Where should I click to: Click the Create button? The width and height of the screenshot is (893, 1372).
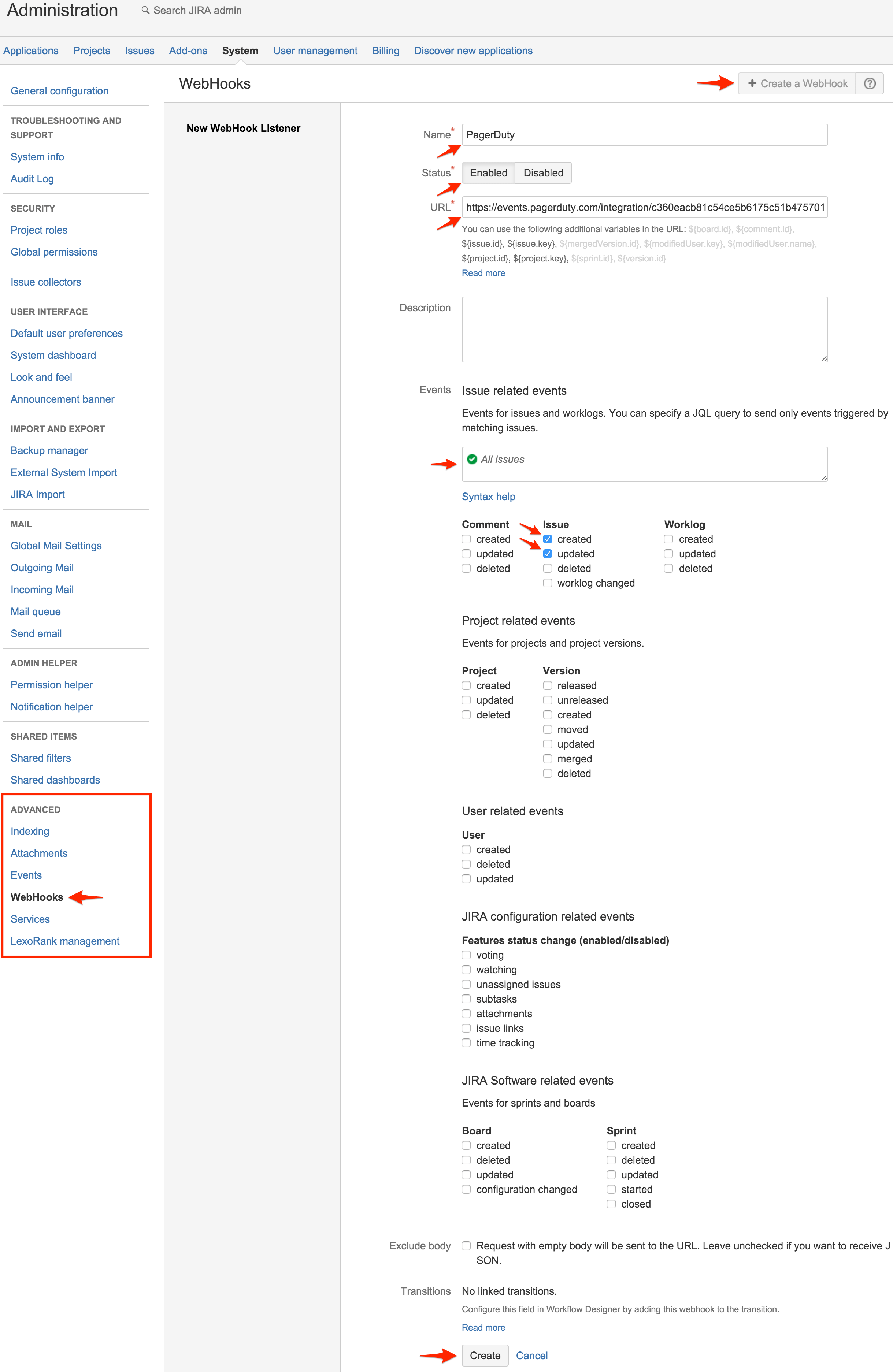pyautogui.click(x=485, y=1355)
